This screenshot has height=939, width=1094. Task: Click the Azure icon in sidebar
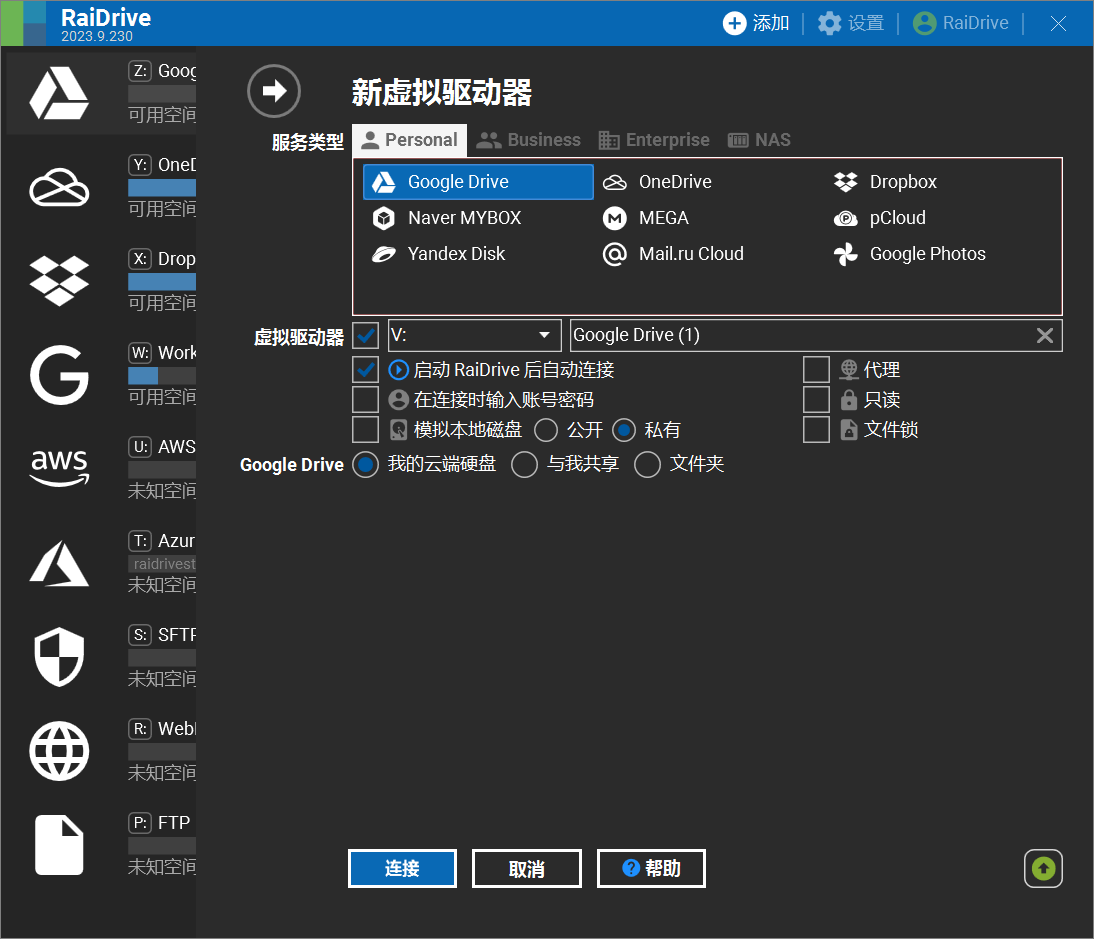[x=59, y=562]
